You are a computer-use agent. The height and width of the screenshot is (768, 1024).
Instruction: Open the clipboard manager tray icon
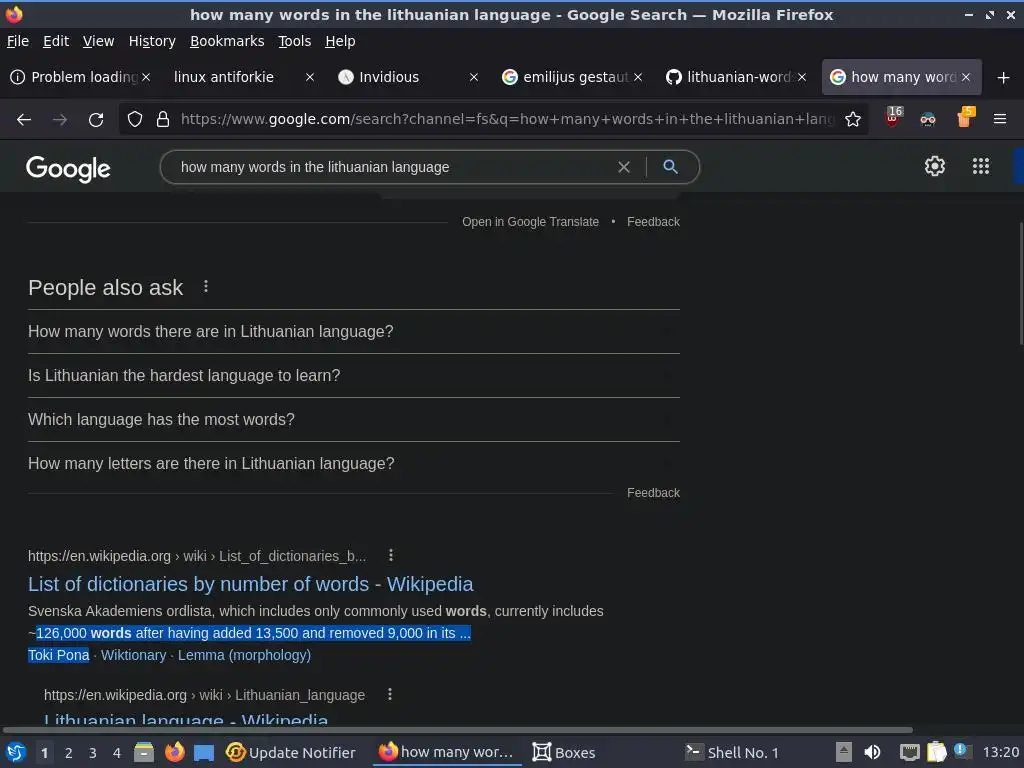tap(936, 752)
